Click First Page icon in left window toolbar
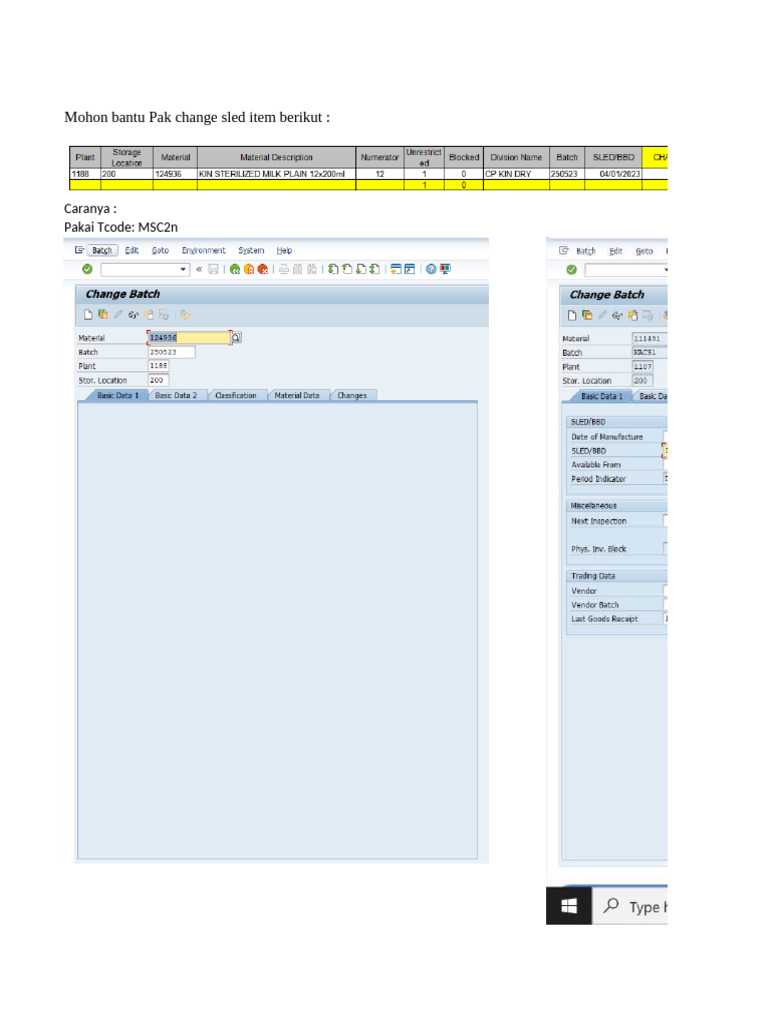 pyautogui.click(x=333, y=269)
